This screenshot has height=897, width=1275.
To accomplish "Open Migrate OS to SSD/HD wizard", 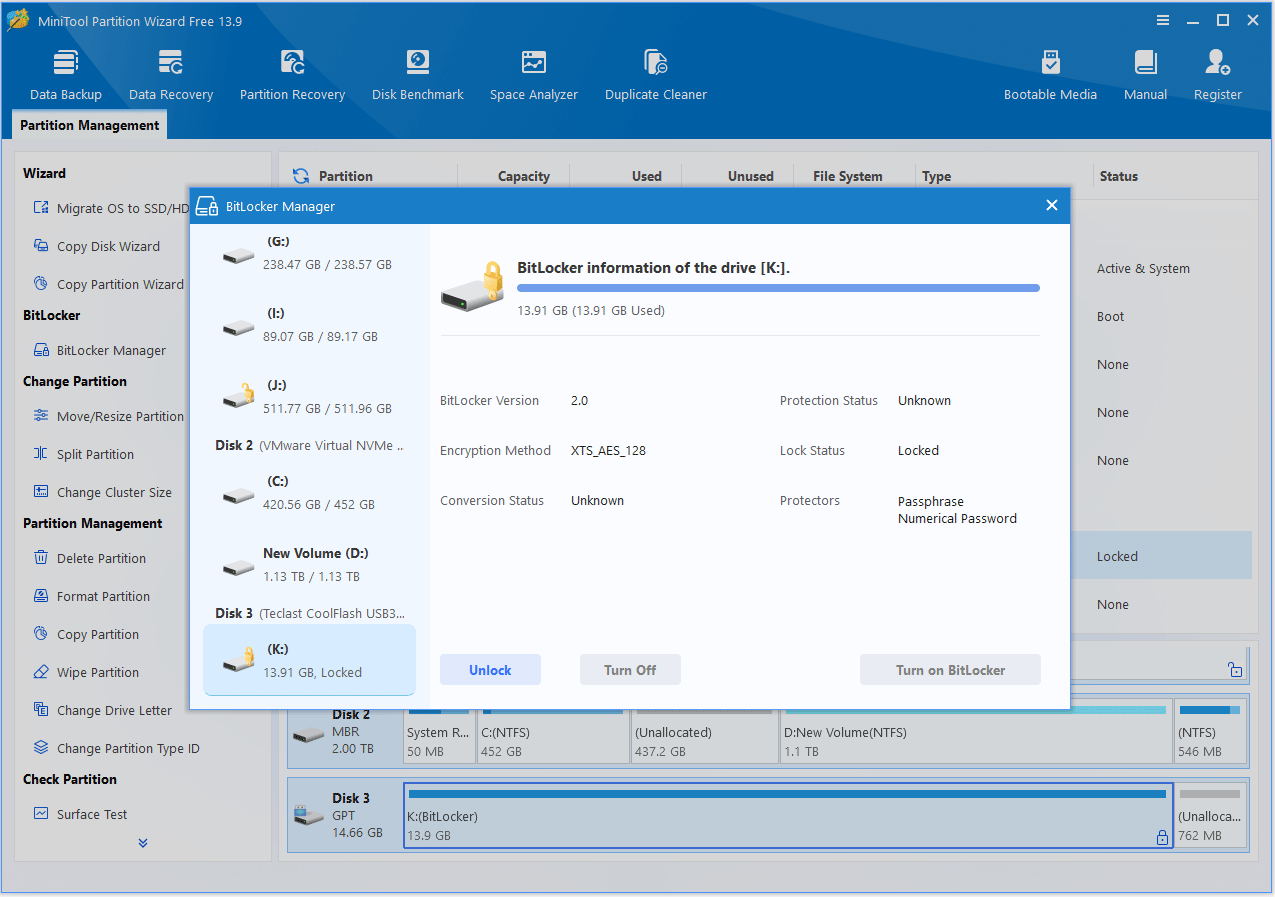I will click(111, 208).
